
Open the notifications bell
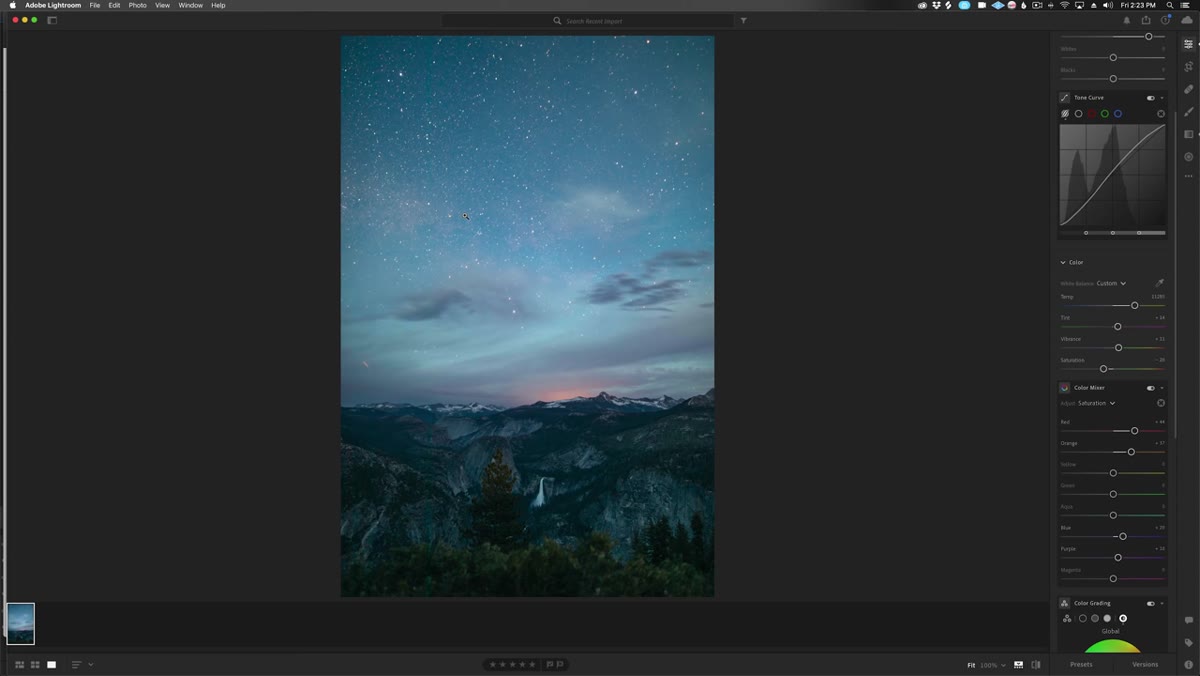tap(1127, 20)
